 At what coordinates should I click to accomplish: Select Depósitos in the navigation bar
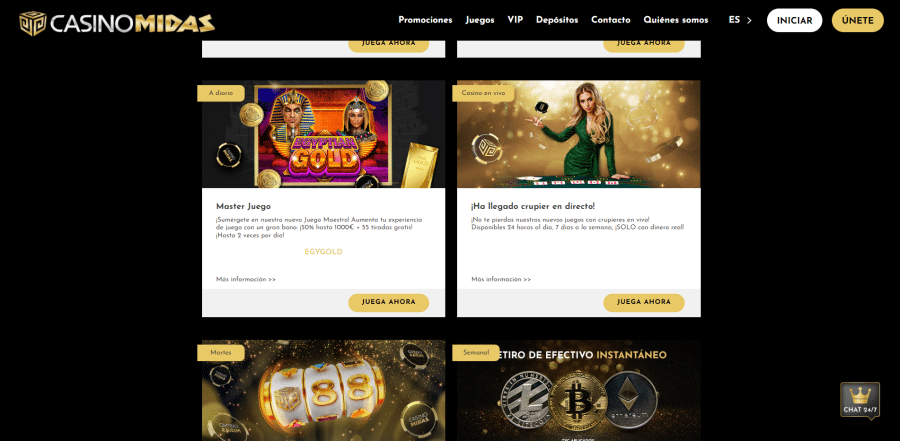pyautogui.click(x=557, y=20)
